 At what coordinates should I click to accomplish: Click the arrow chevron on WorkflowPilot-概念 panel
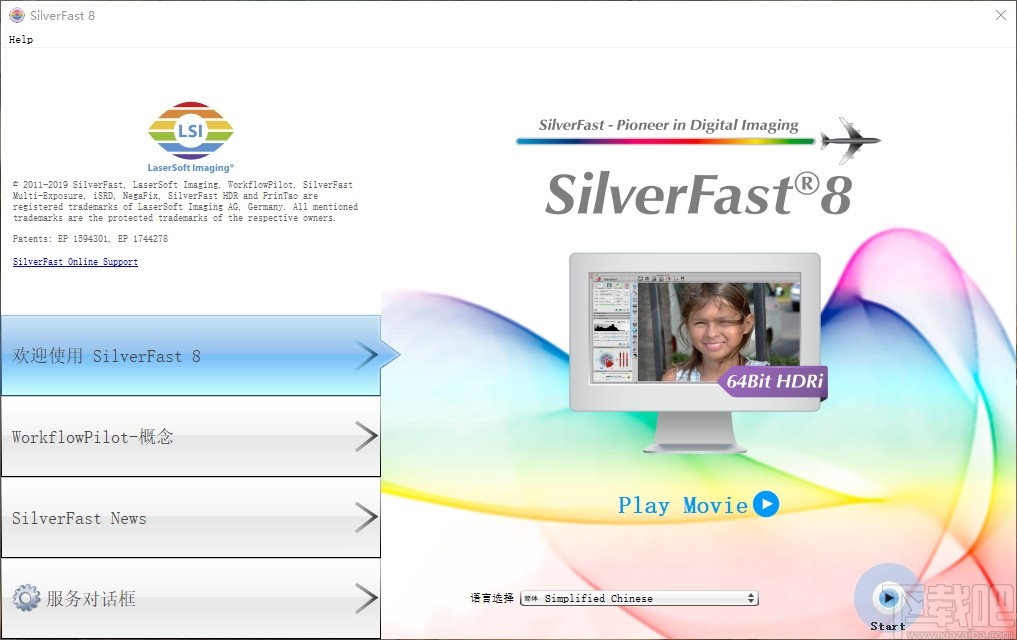(x=366, y=437)
